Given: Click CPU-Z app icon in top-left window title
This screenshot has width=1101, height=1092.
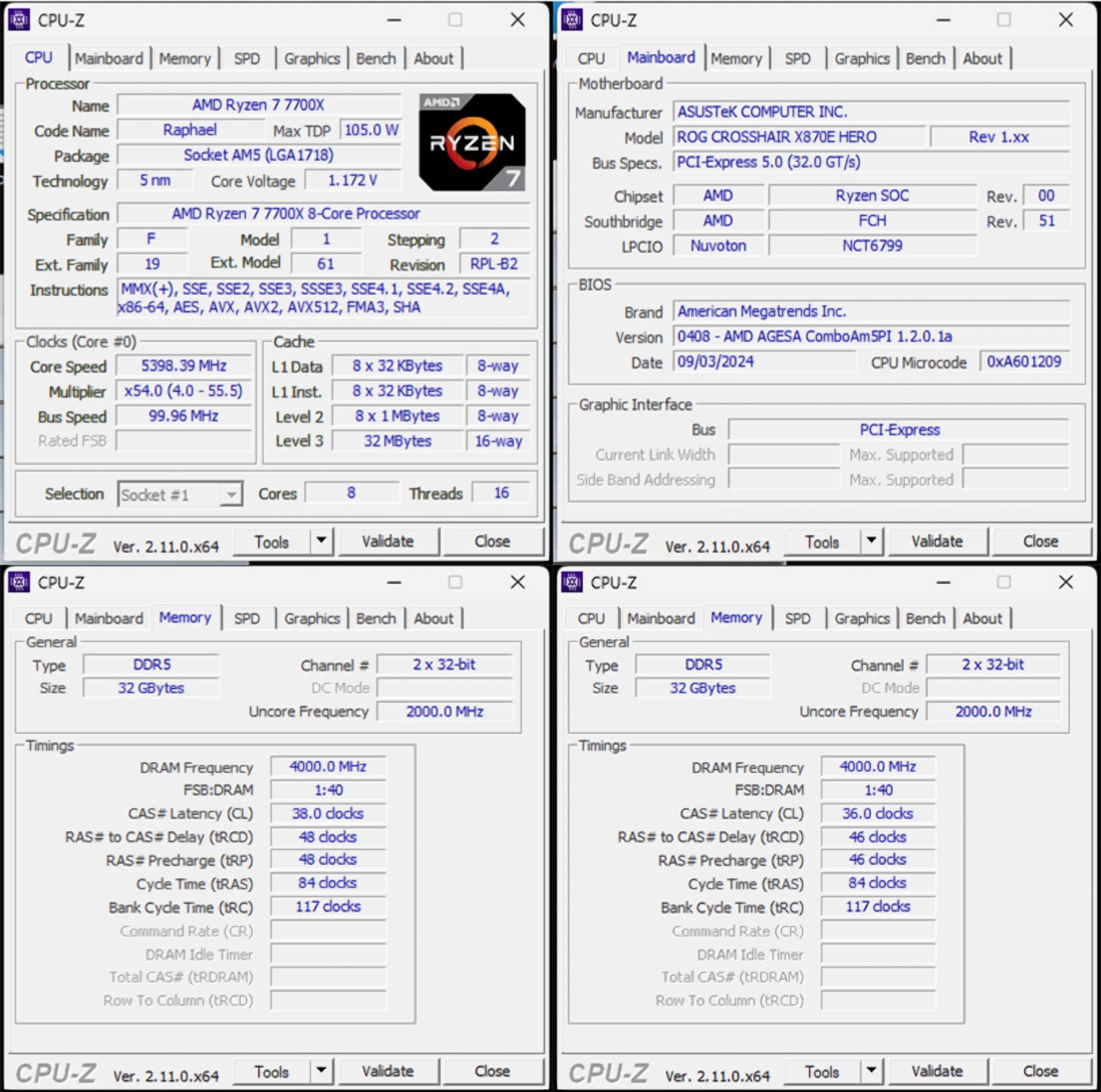Looking at the screenshot, I should [19, 20].
